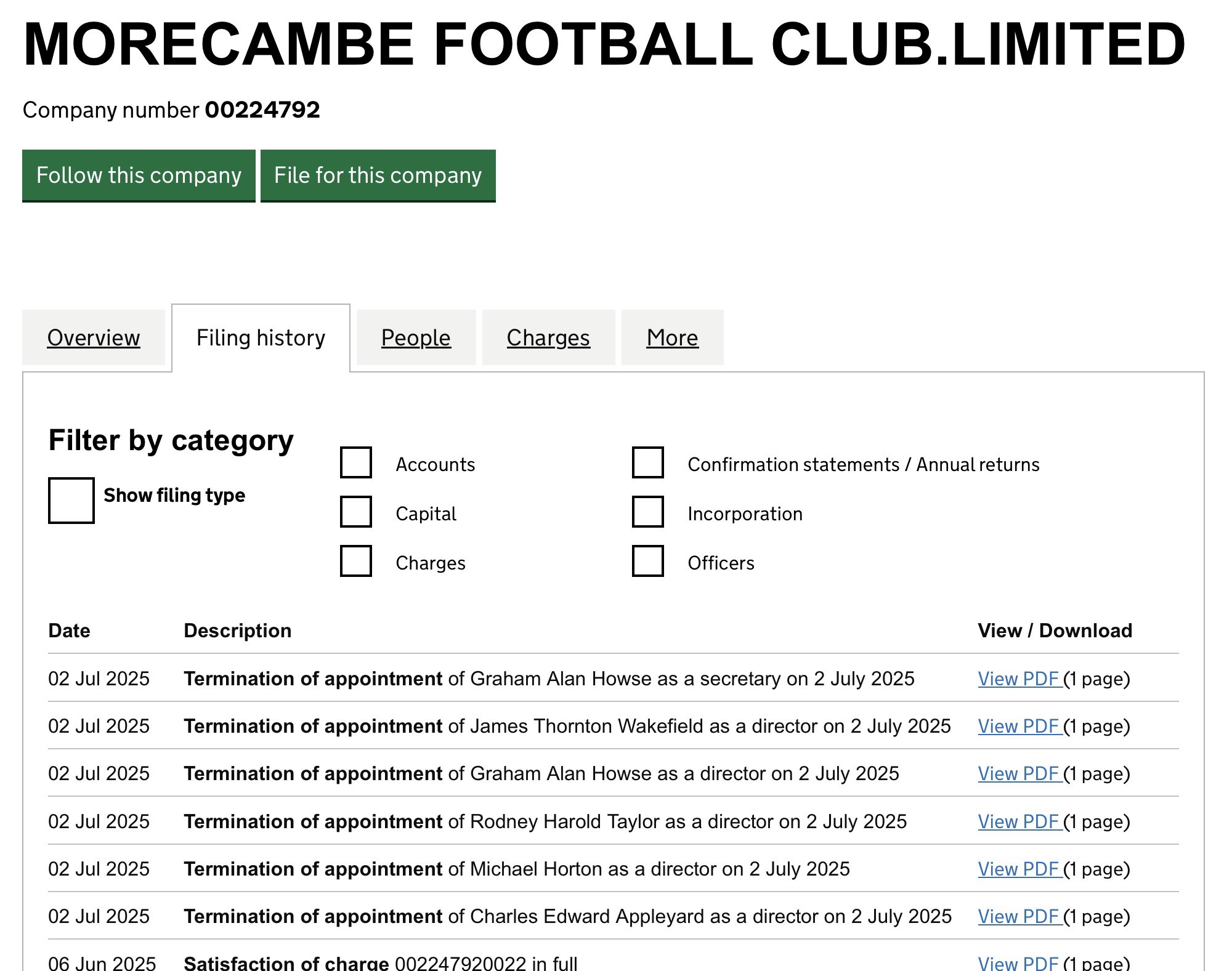The image size is (1232, 971).
Task: Click the 06 Jun 2025 date cell
Action: coord(102,962)
